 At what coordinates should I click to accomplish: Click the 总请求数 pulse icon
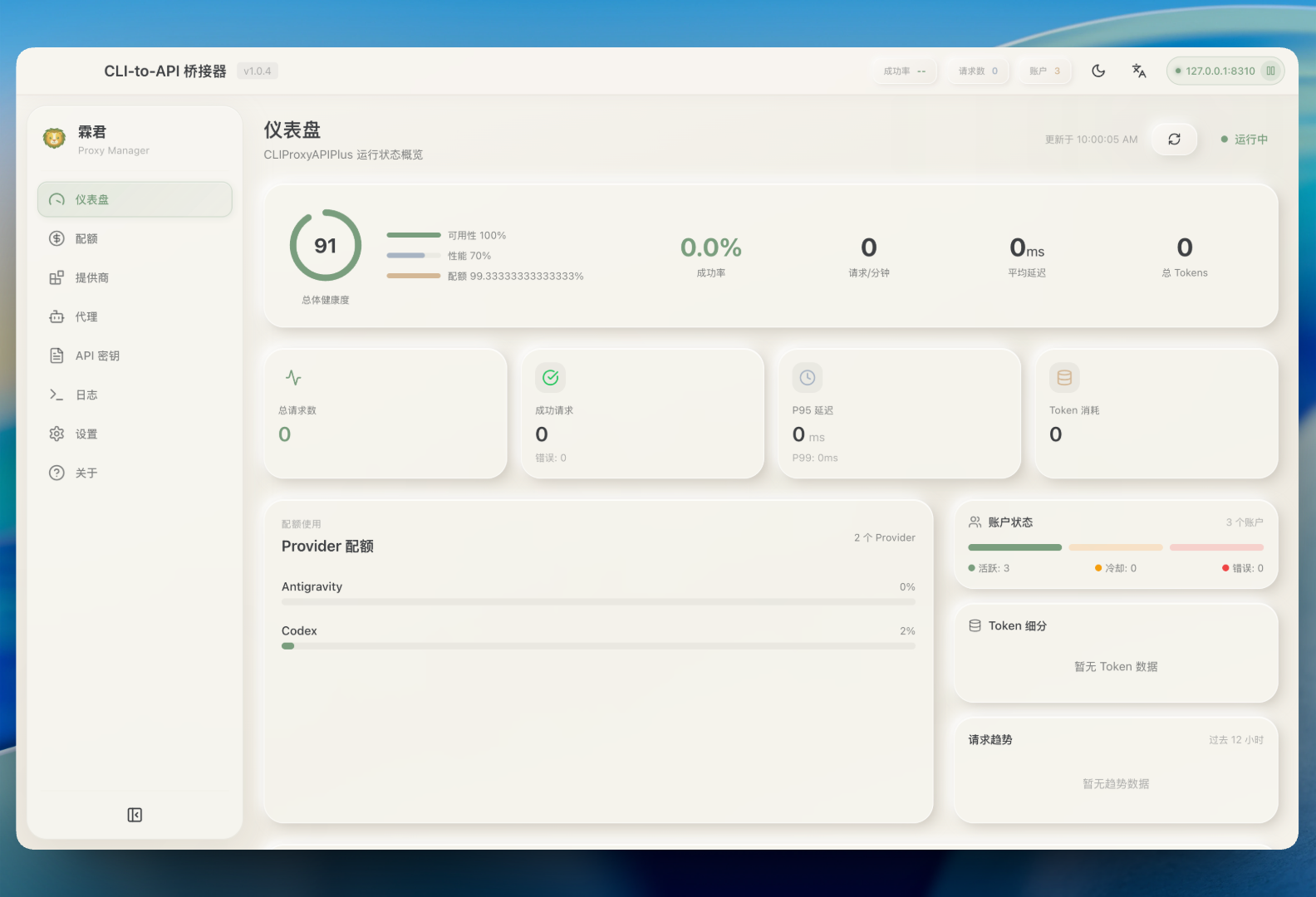[x=293, y=378]
